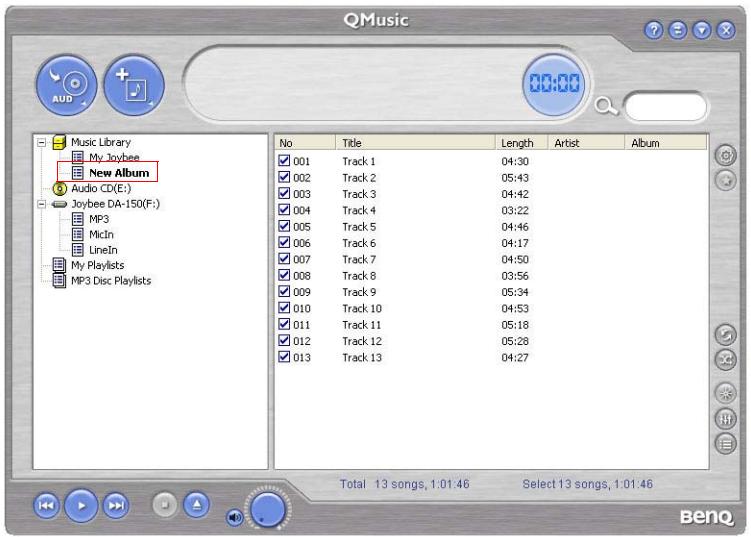The width and height of the screenshot is (751, 537).
Task: Open the LineIn folder on Joybee
Action: pyautogui.click(x=103, y=250)
